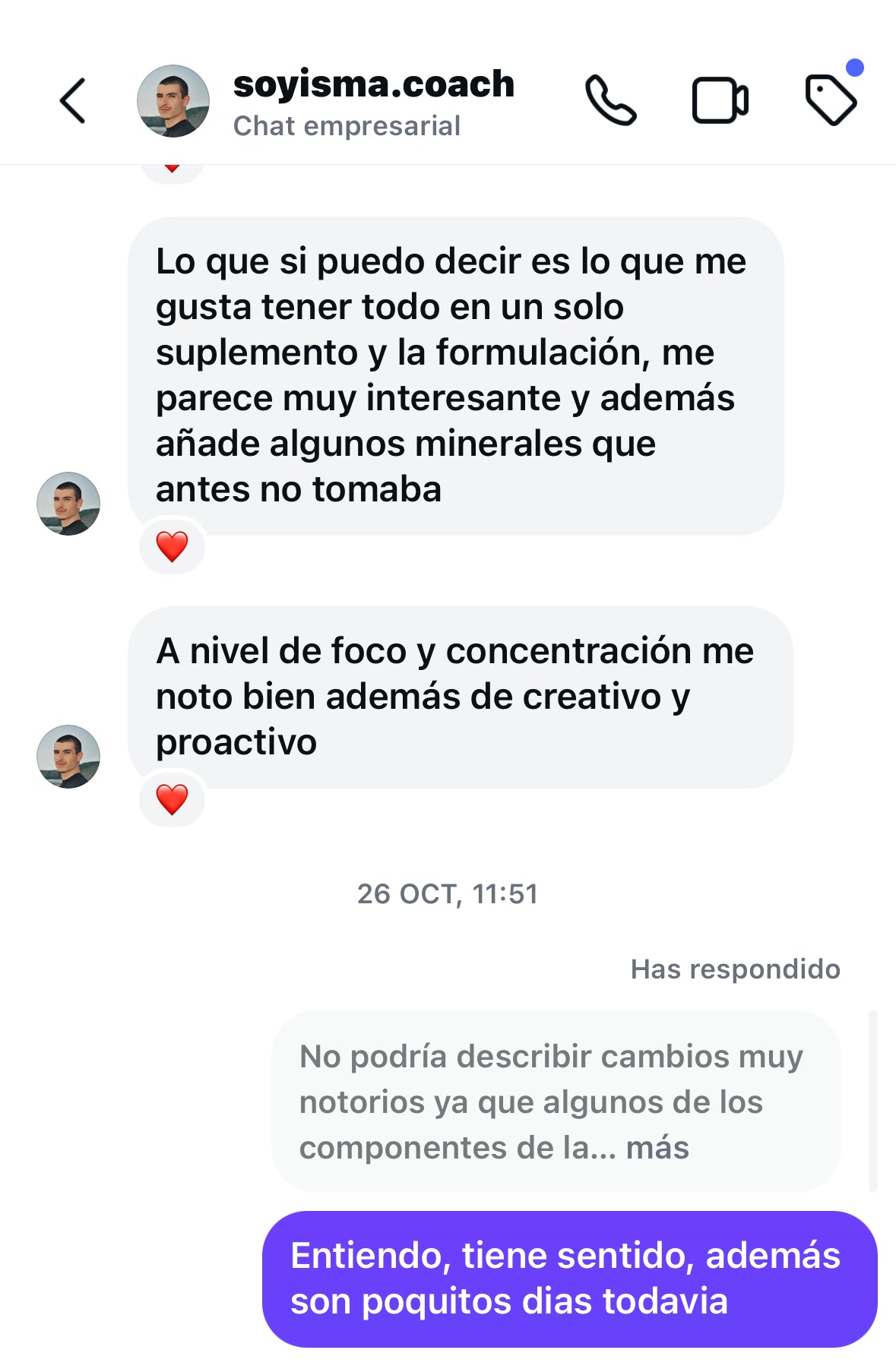Open the header profile picture
The width and height of the screenshot is (896, 1372).
pyautogui.click(x=173, y=100)
